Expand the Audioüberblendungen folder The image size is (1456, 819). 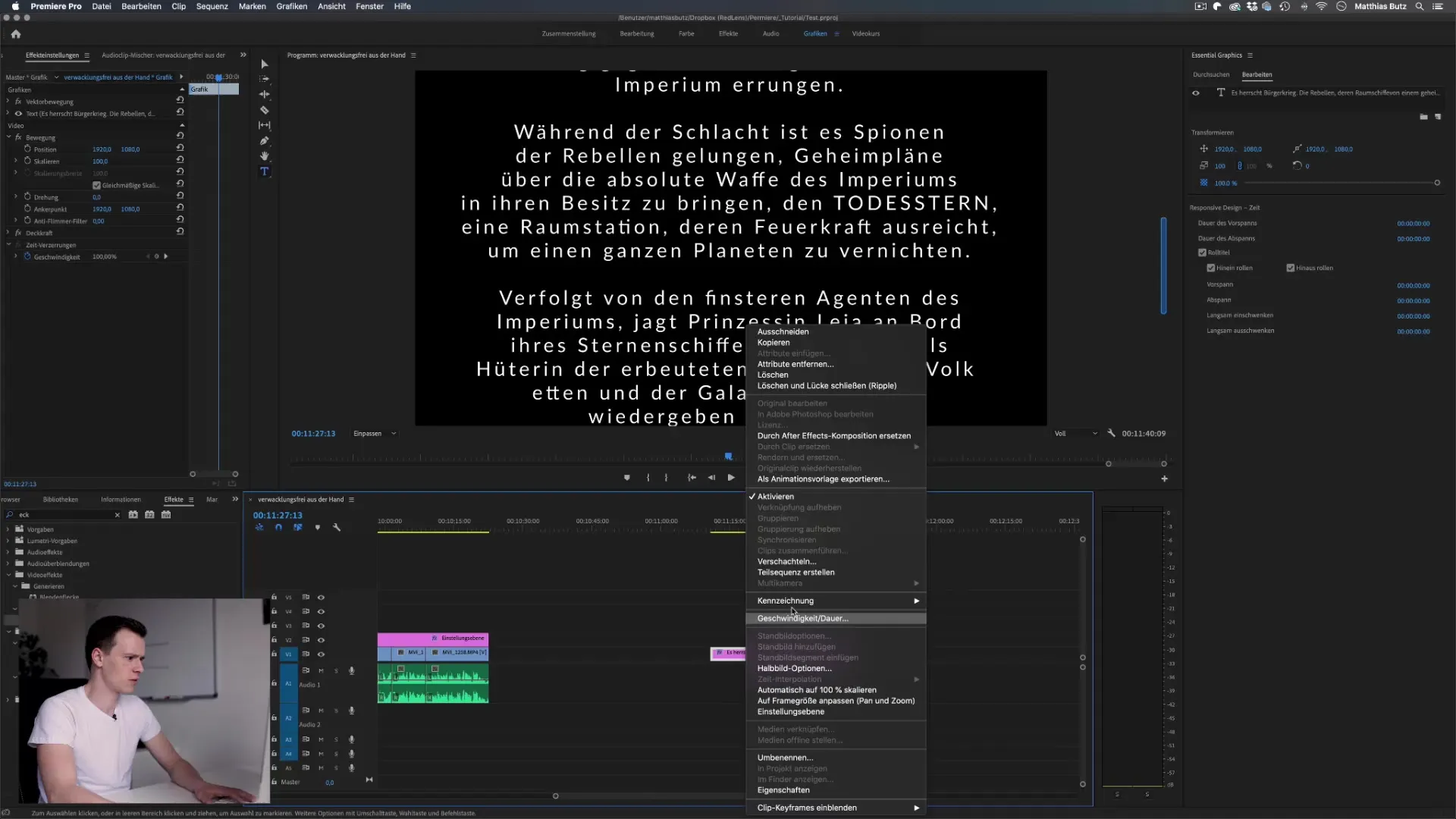point(8,563)
